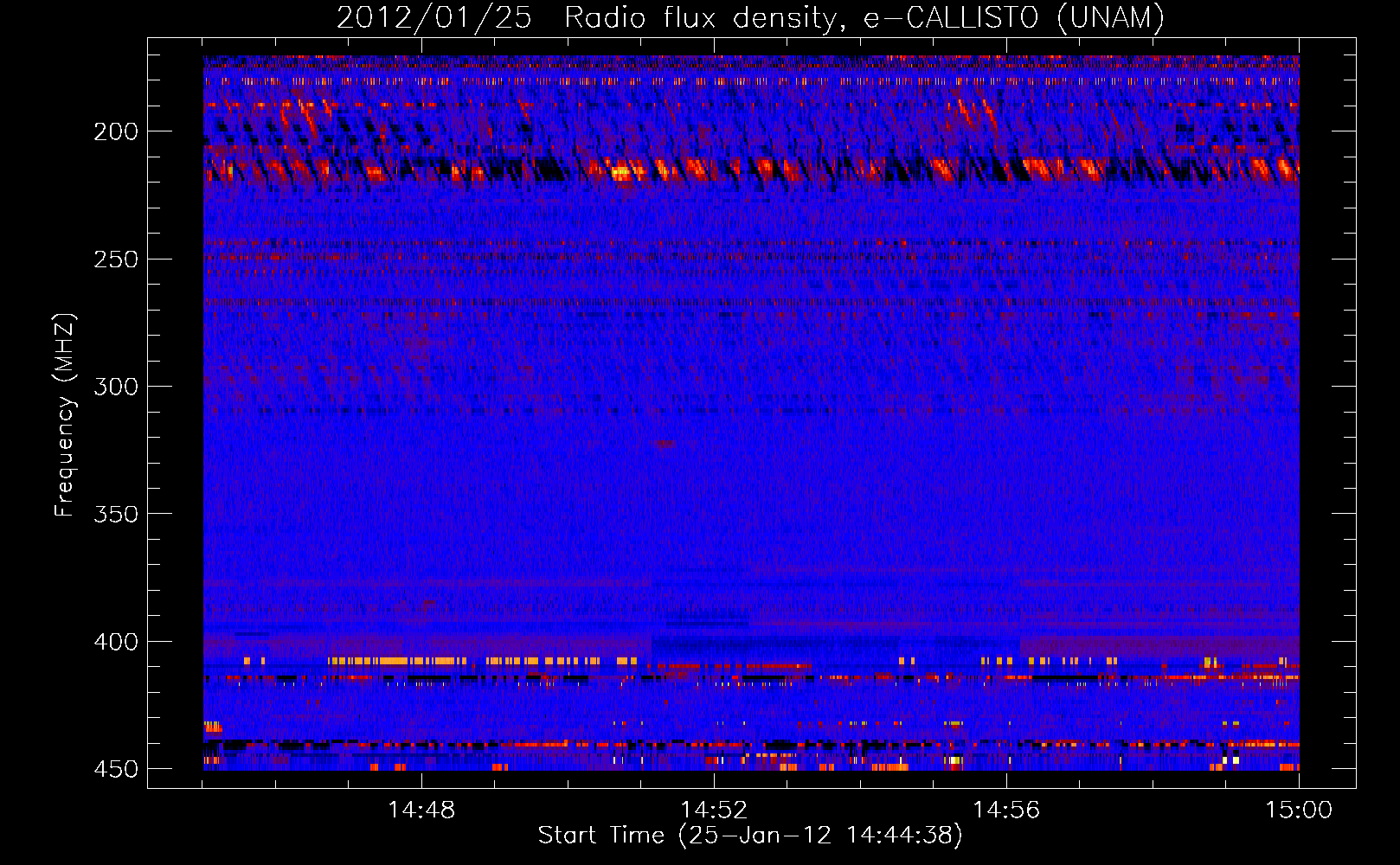Click the 450 frequency tick label
This screenshot has height=865, width=1400.
[x=116, y=769]
